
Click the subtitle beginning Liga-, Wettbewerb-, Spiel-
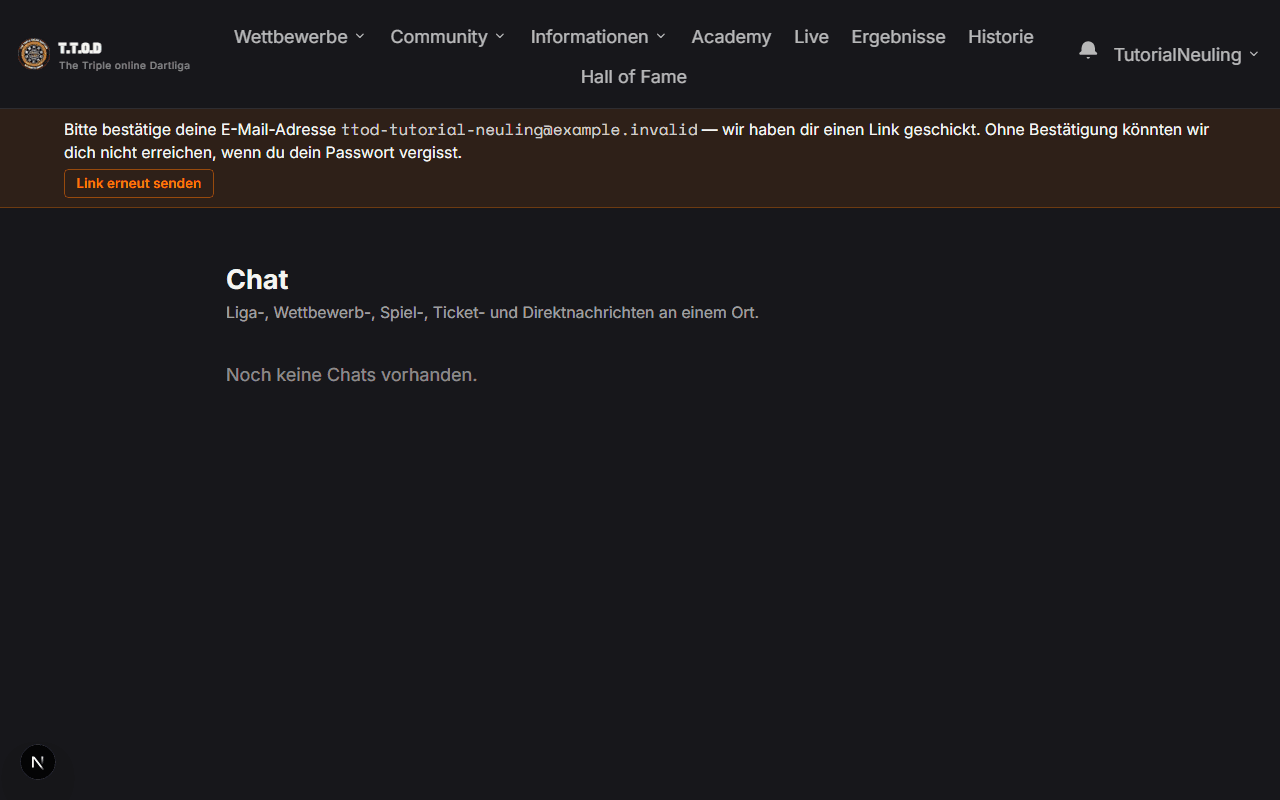coord(492,313)
